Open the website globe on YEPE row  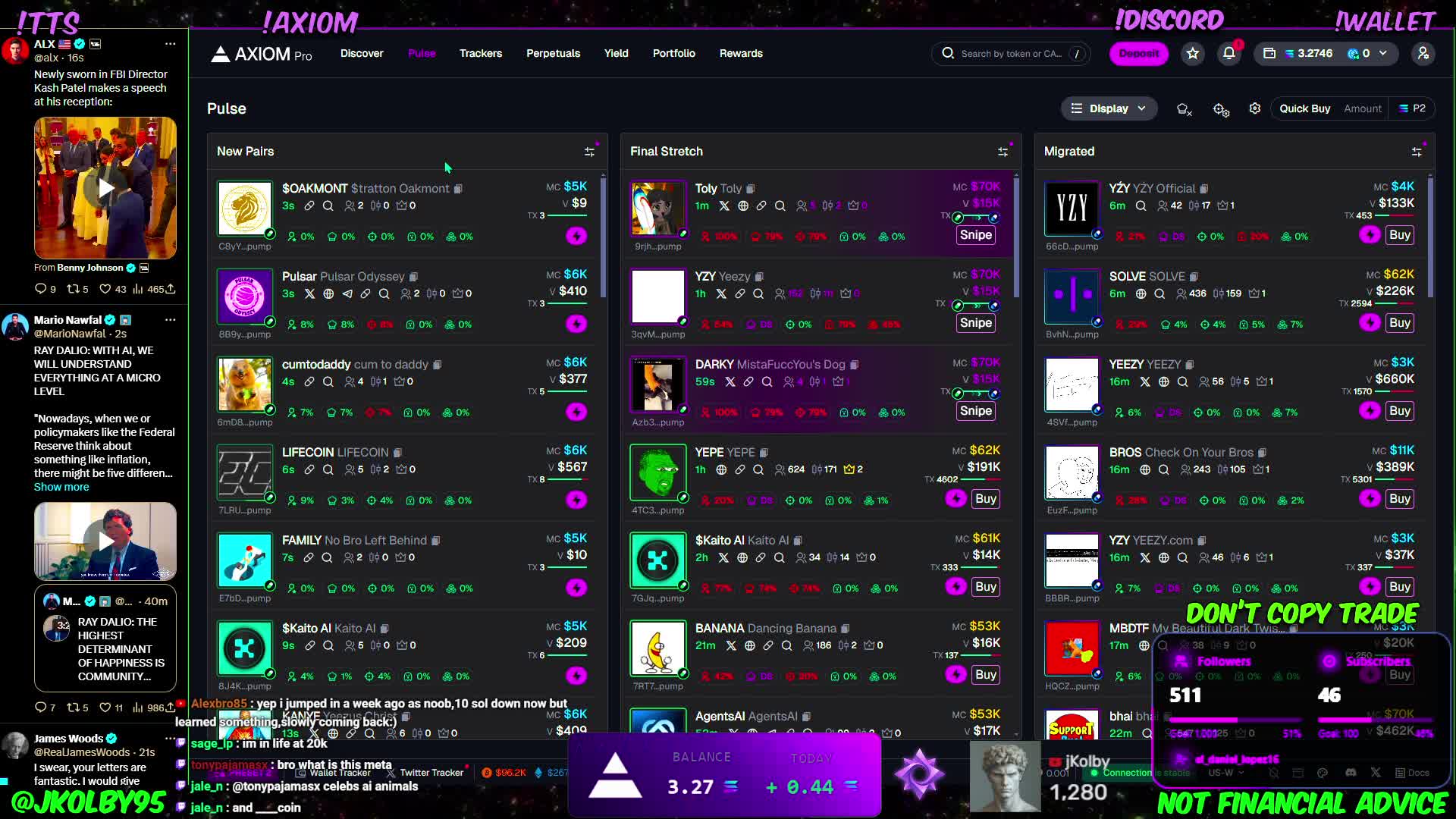click(721, 469)
